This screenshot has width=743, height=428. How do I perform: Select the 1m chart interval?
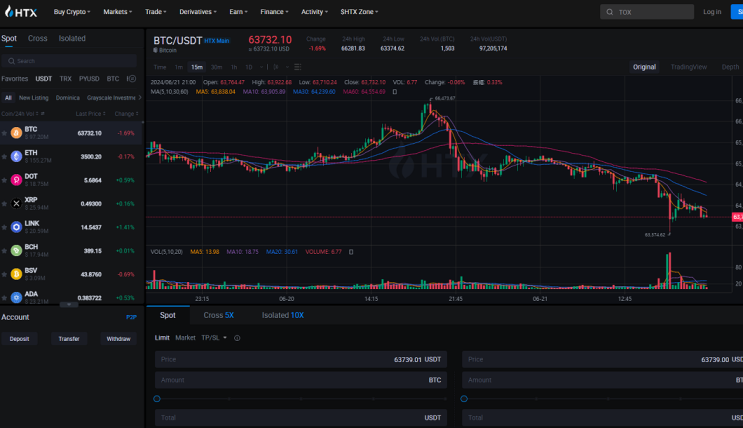(x=179, y=67)
